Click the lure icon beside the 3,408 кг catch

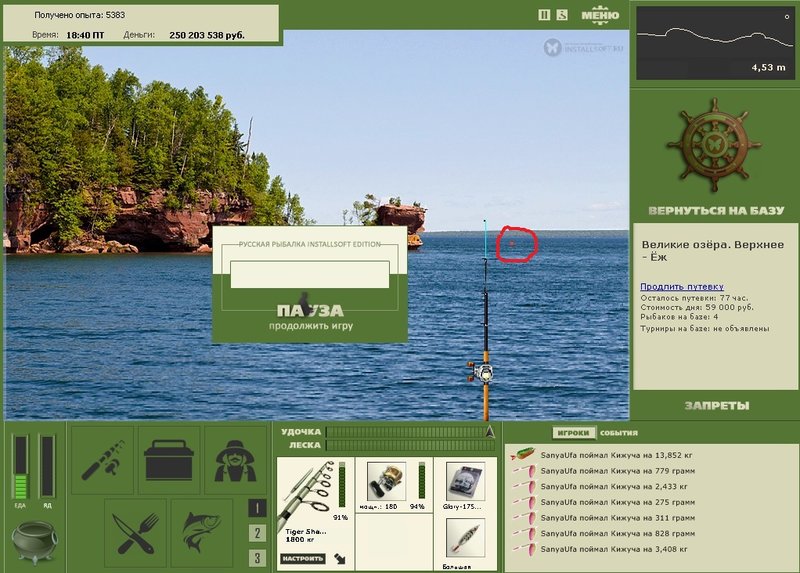(x=524, y=549)
